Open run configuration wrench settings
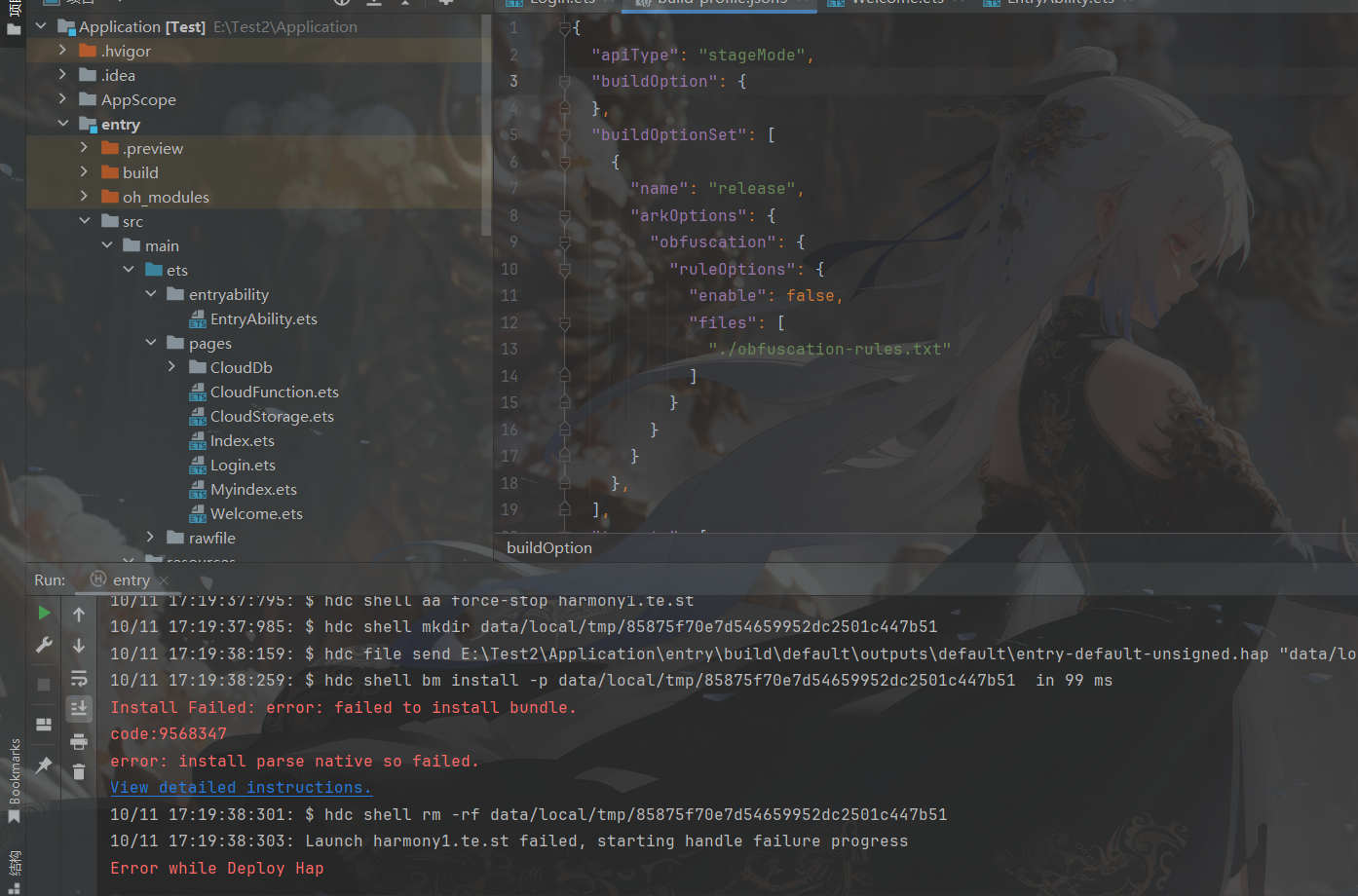Viewport: 1358px width, 896px height. 44,645
